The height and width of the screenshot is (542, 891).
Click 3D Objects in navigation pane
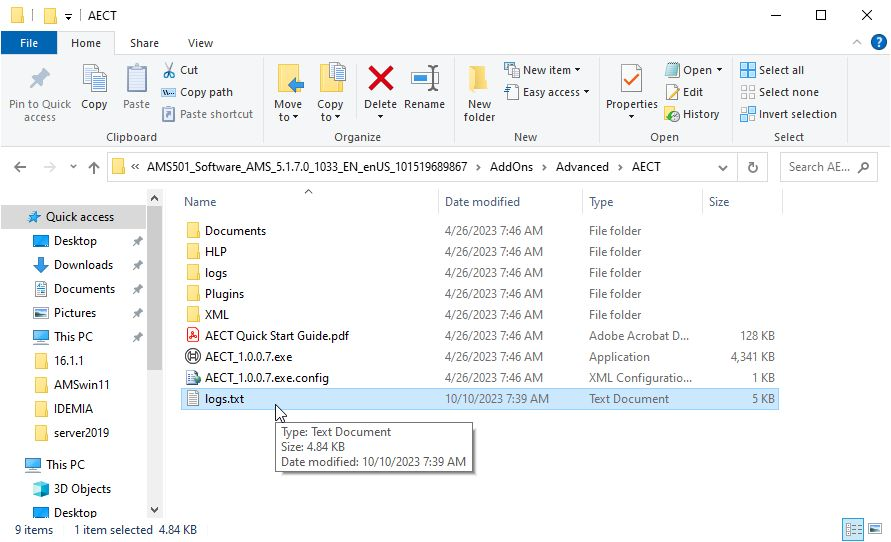coord(82,489)
